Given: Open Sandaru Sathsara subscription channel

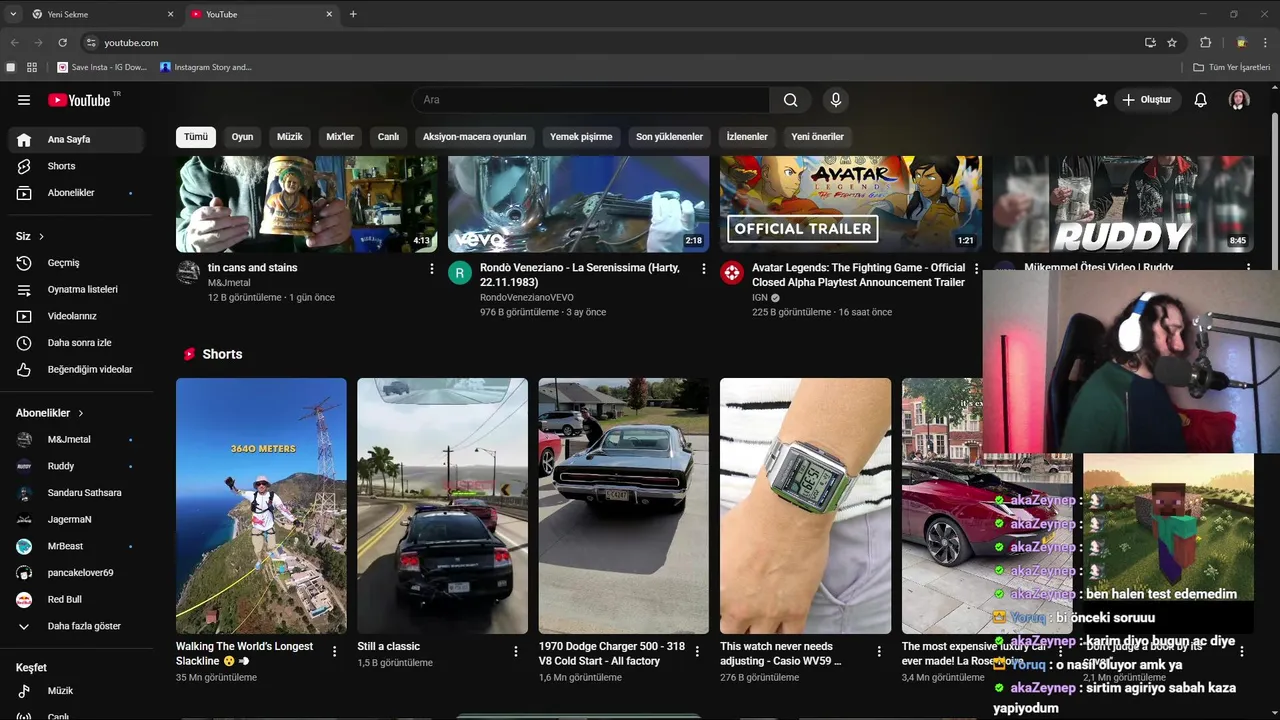Looking at the screenshot, I should coord(76,493).
